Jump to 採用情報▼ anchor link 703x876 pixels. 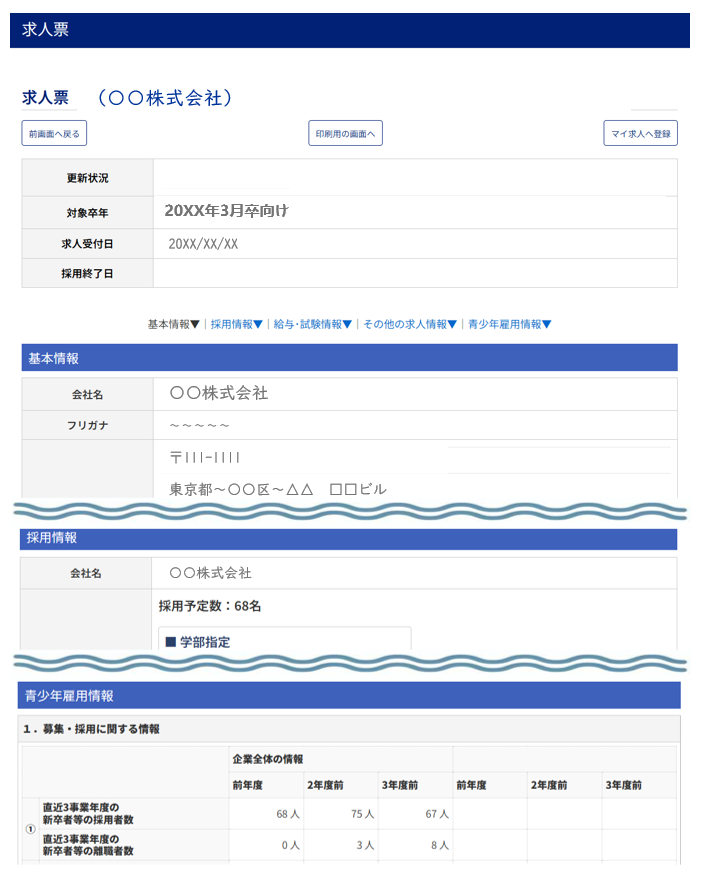tap(236, 324)
